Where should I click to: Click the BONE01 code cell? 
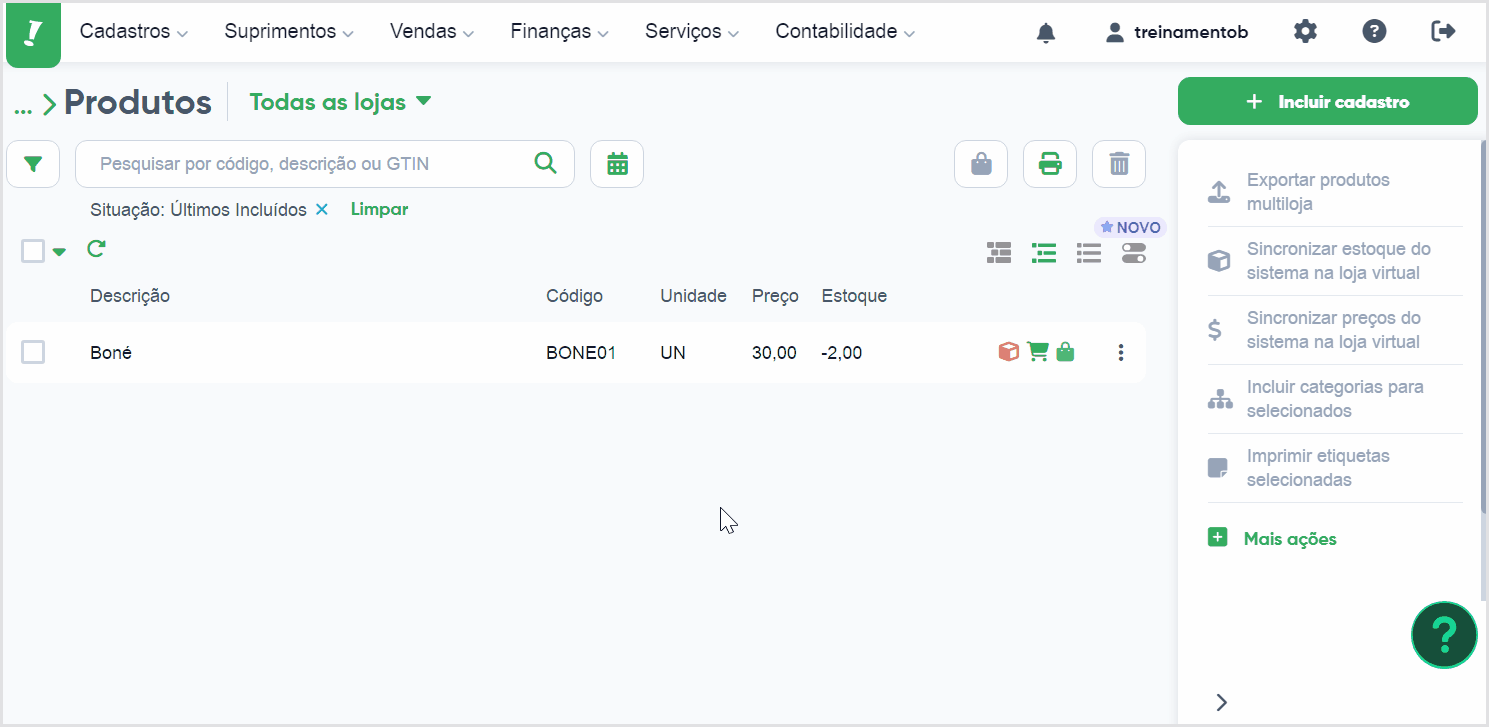coord(581,353)
